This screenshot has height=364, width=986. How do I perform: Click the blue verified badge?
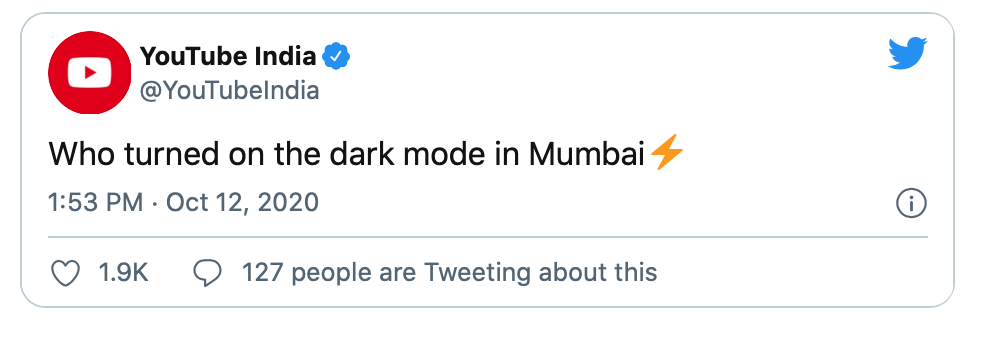[336, 57]
